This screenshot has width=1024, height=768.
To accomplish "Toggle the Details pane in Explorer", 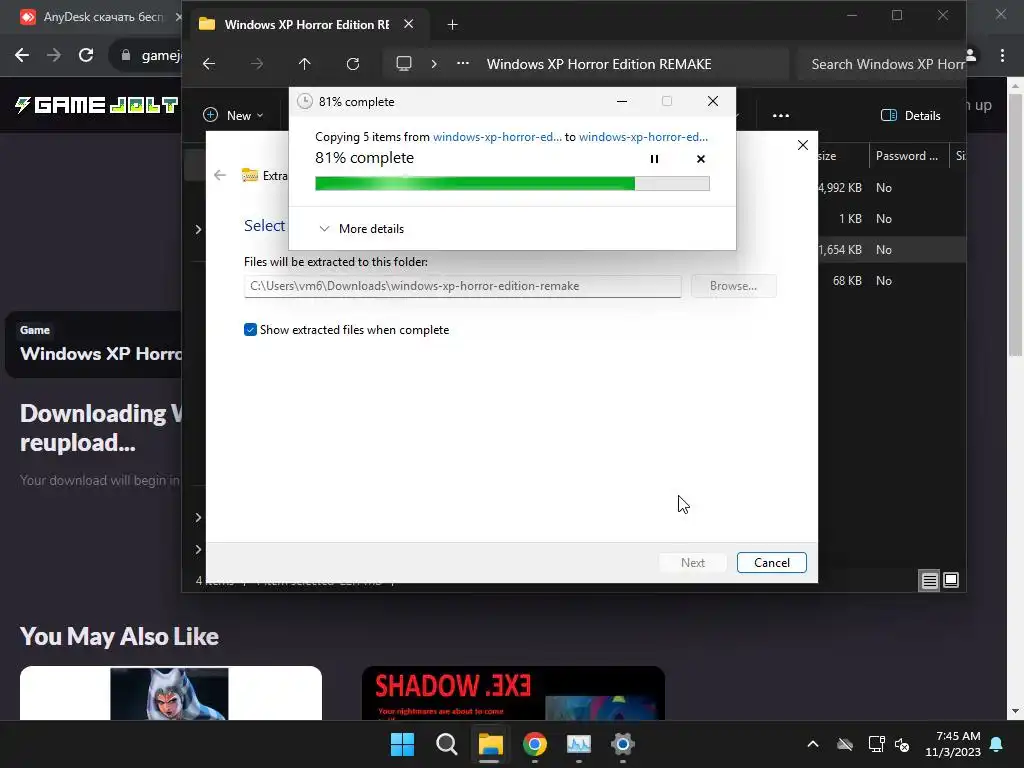I will (x=911, y=116).
